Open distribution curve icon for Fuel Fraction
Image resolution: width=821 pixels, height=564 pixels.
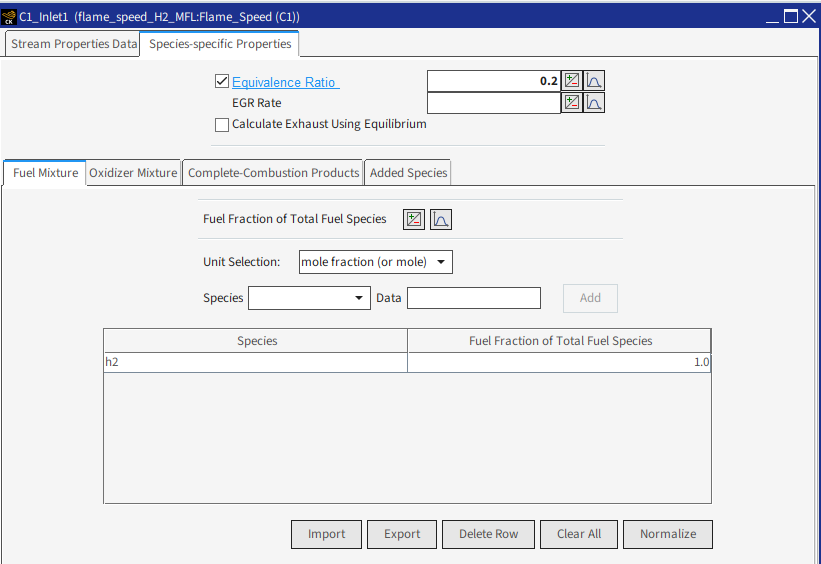click(441, 219)
